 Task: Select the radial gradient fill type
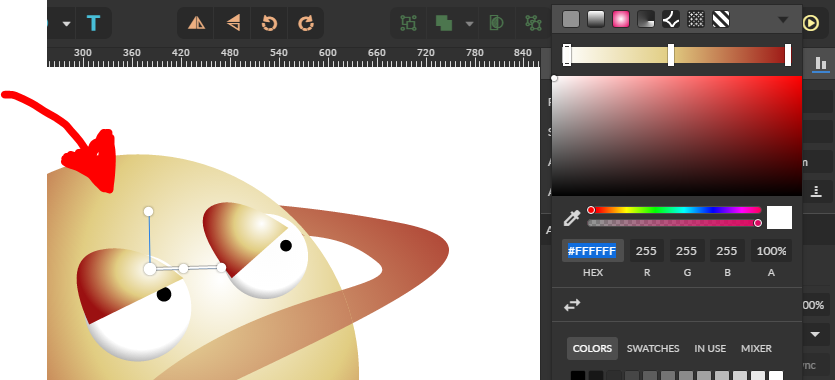pos(621,20)
